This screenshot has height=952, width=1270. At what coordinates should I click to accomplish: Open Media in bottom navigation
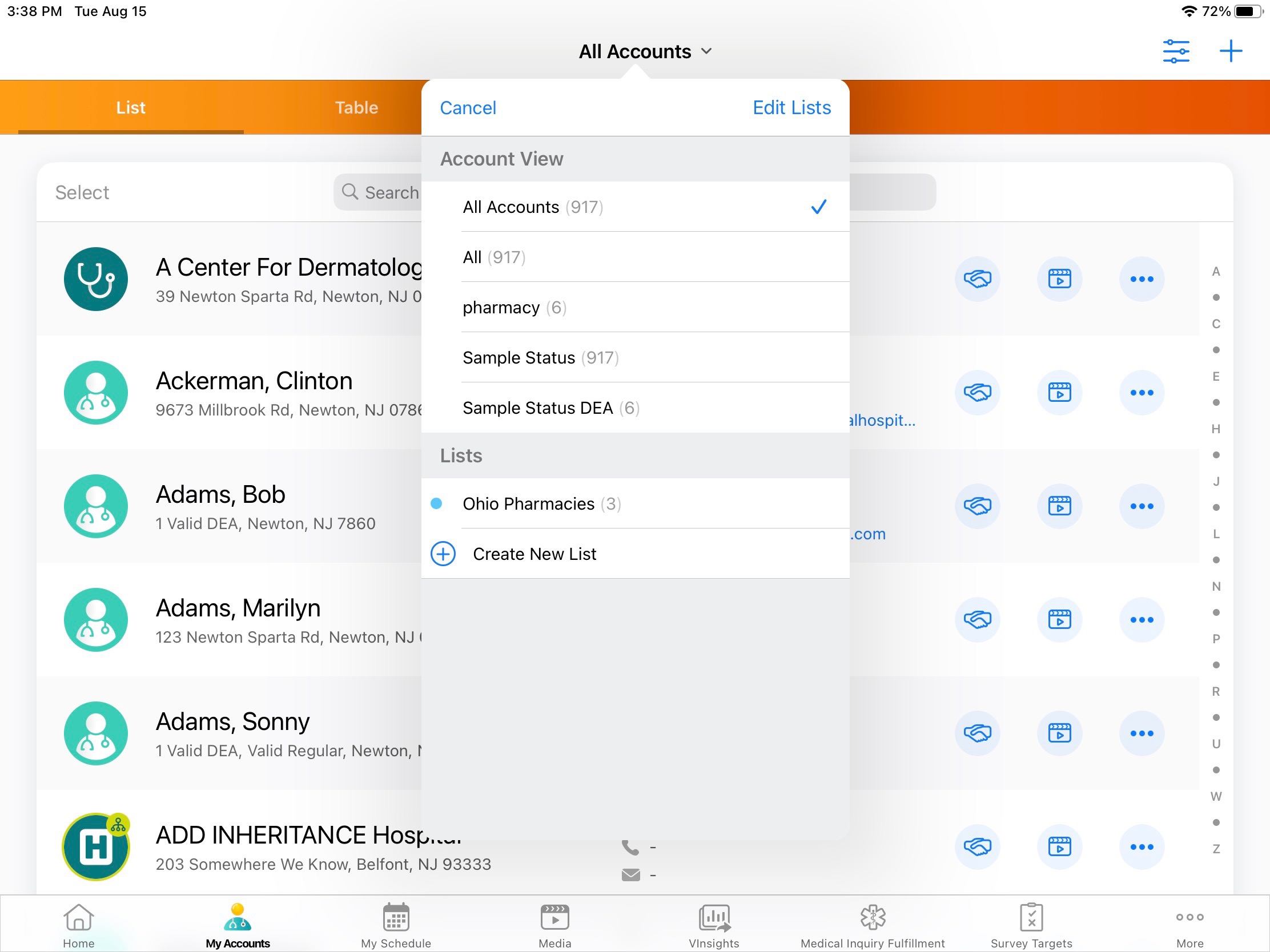554,925
